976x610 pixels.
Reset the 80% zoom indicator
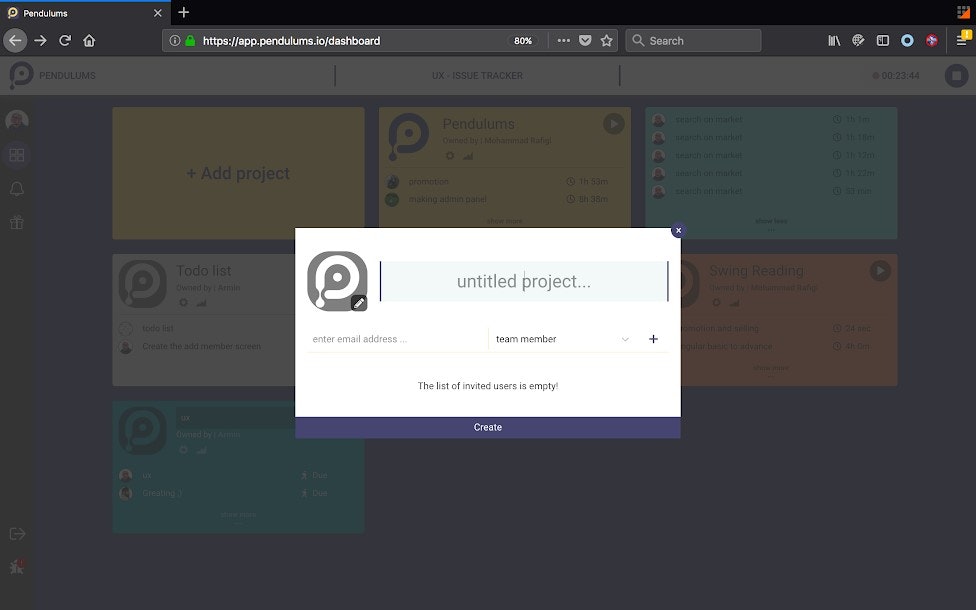point(523,41)
